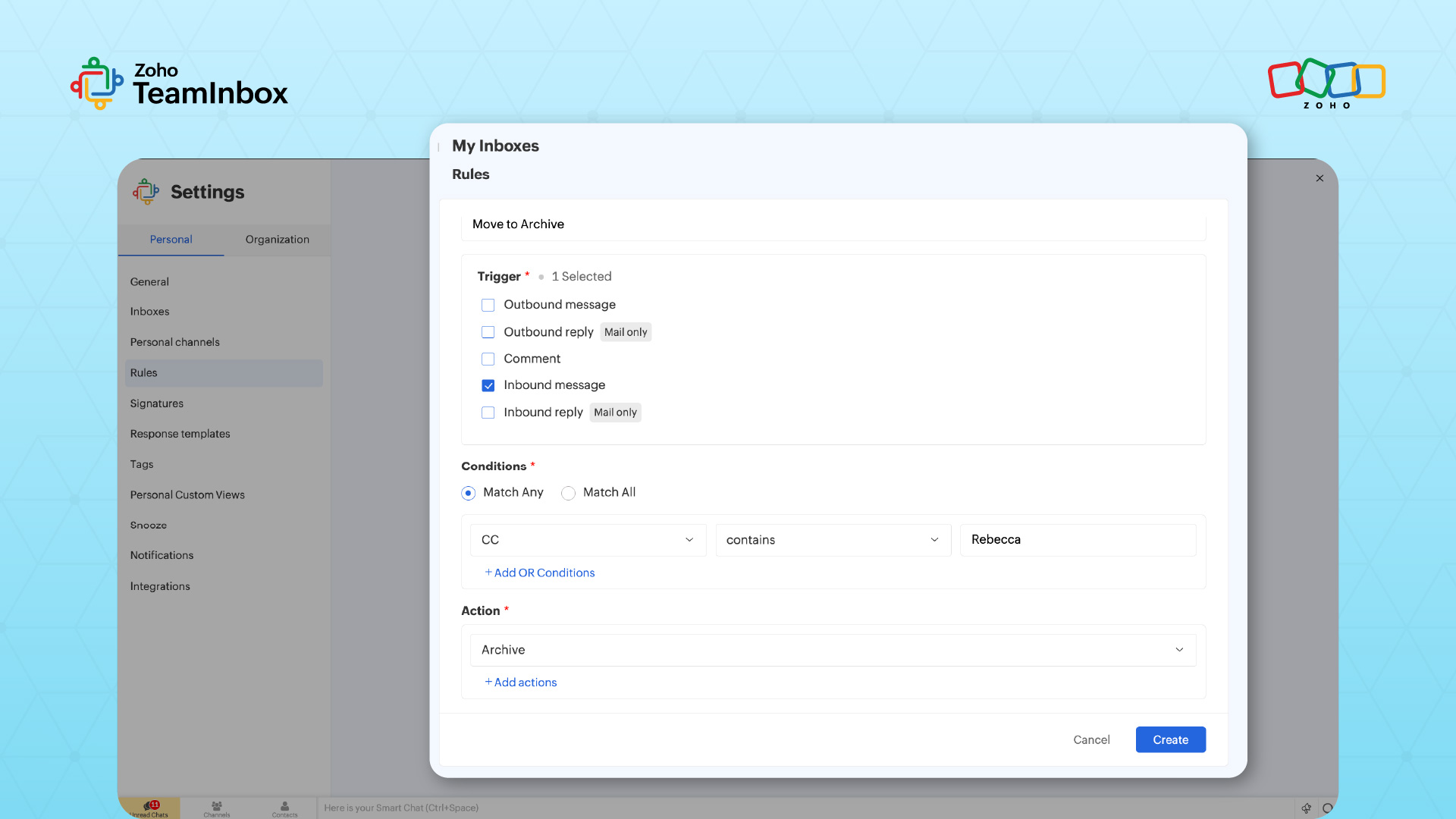Open Signatures in settings sidebar
Image resolution: width=1456 pixels, height=819 pixels.
157,403
